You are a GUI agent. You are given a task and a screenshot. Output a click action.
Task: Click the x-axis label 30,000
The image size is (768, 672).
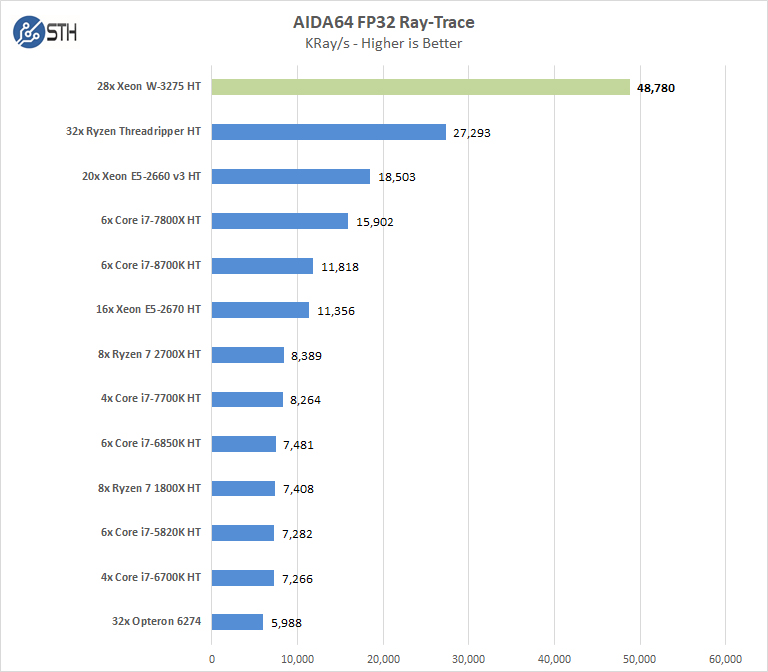point(469,659)
